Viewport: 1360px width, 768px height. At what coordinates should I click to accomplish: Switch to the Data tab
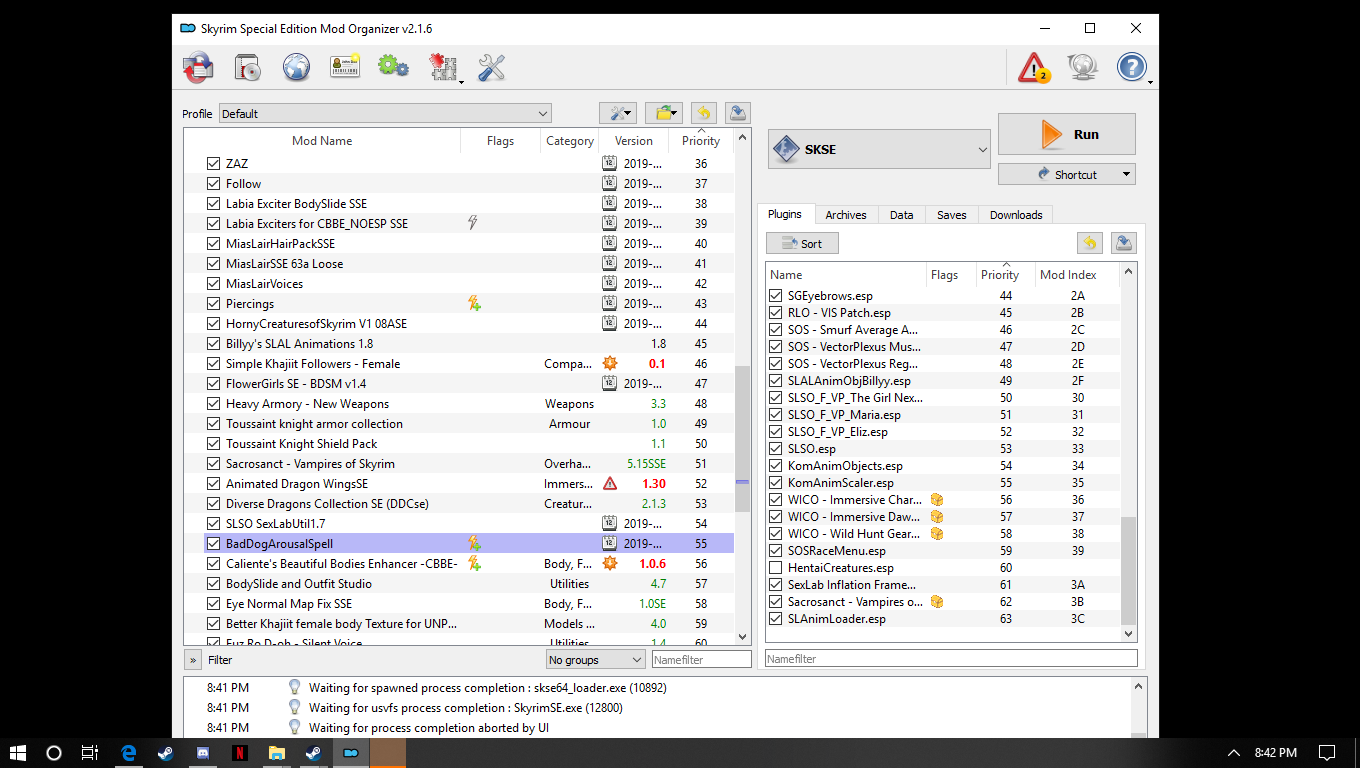click(901, 215)
